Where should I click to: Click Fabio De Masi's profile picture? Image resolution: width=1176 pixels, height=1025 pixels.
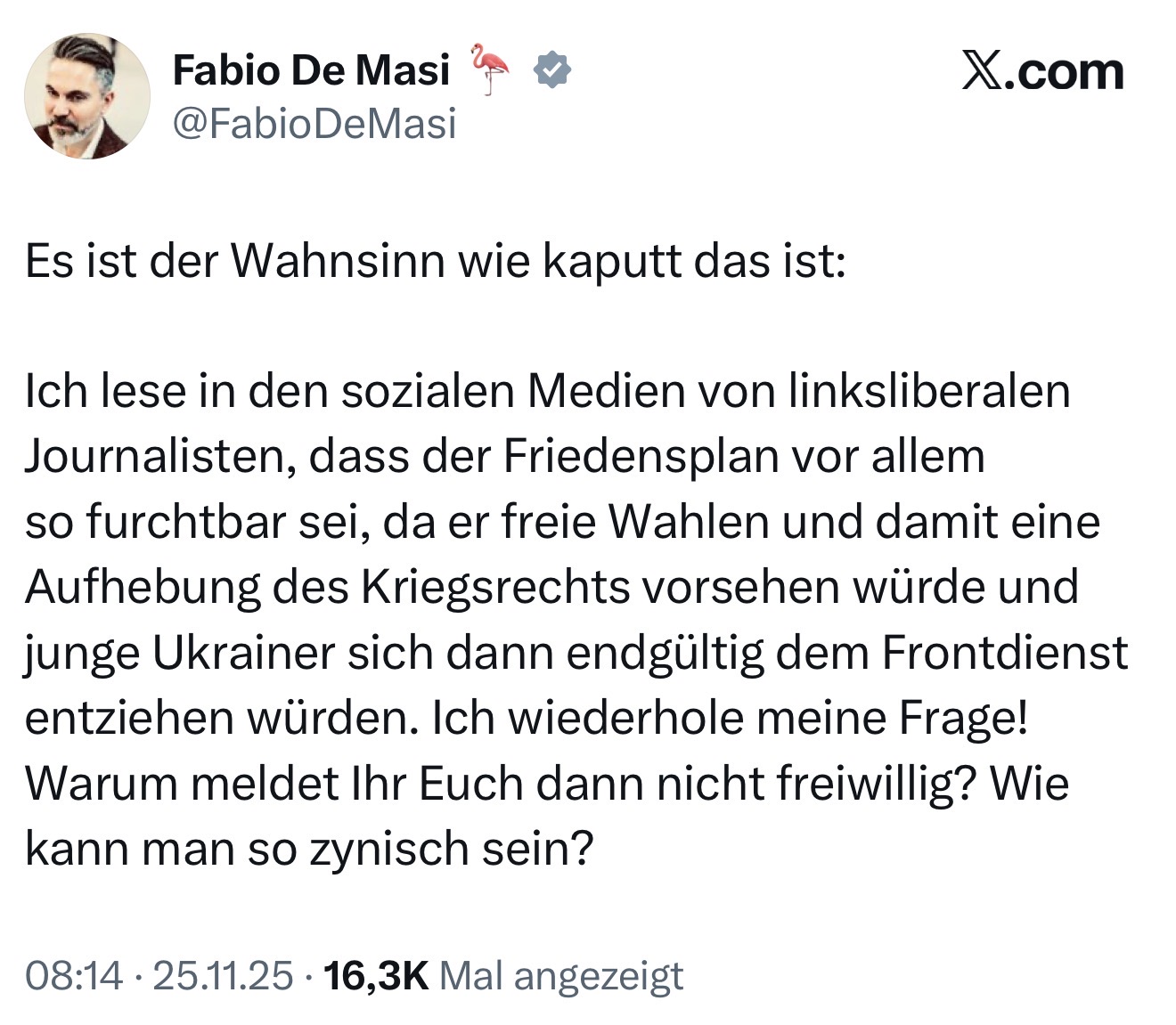tap(86, 96)
